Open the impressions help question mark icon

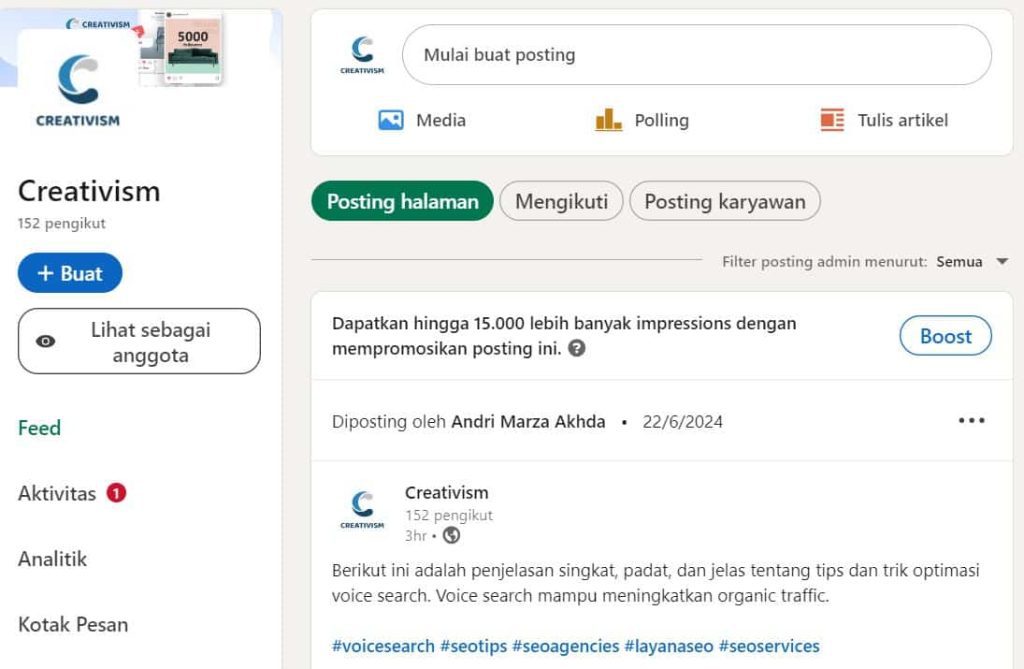(579, 349)
